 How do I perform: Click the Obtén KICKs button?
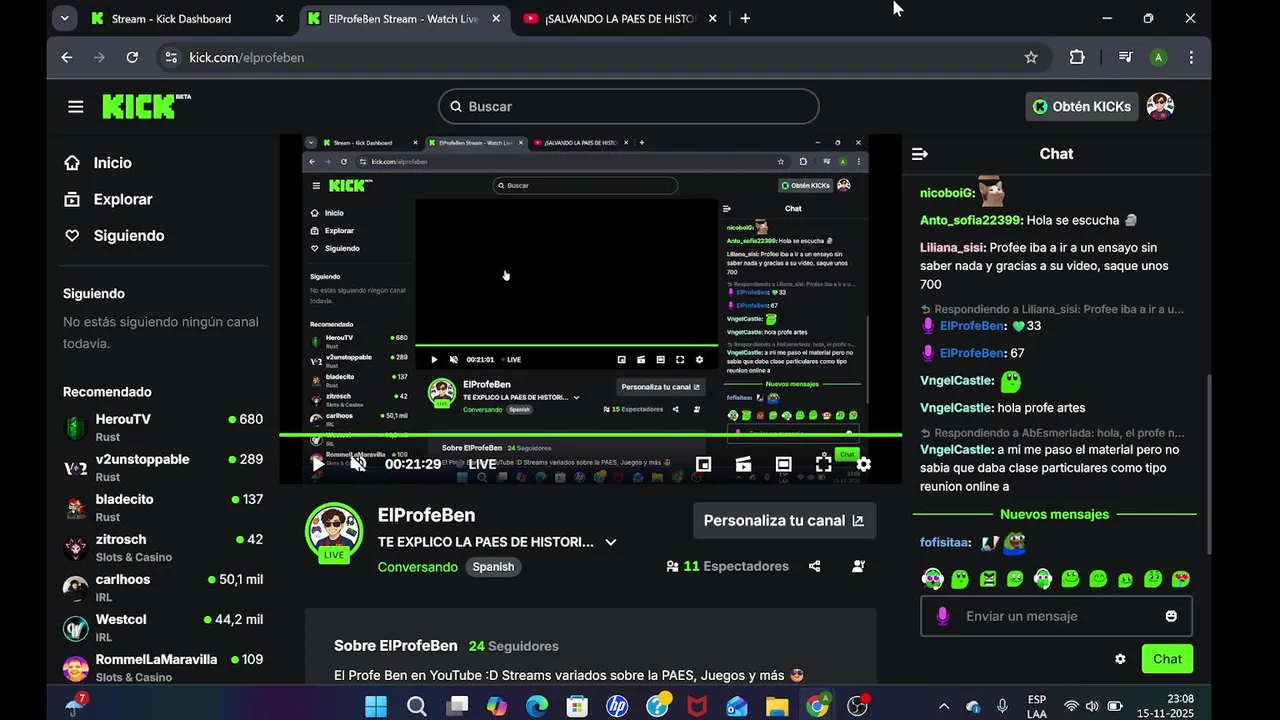pyautogui.click(x=1082, y=106)
